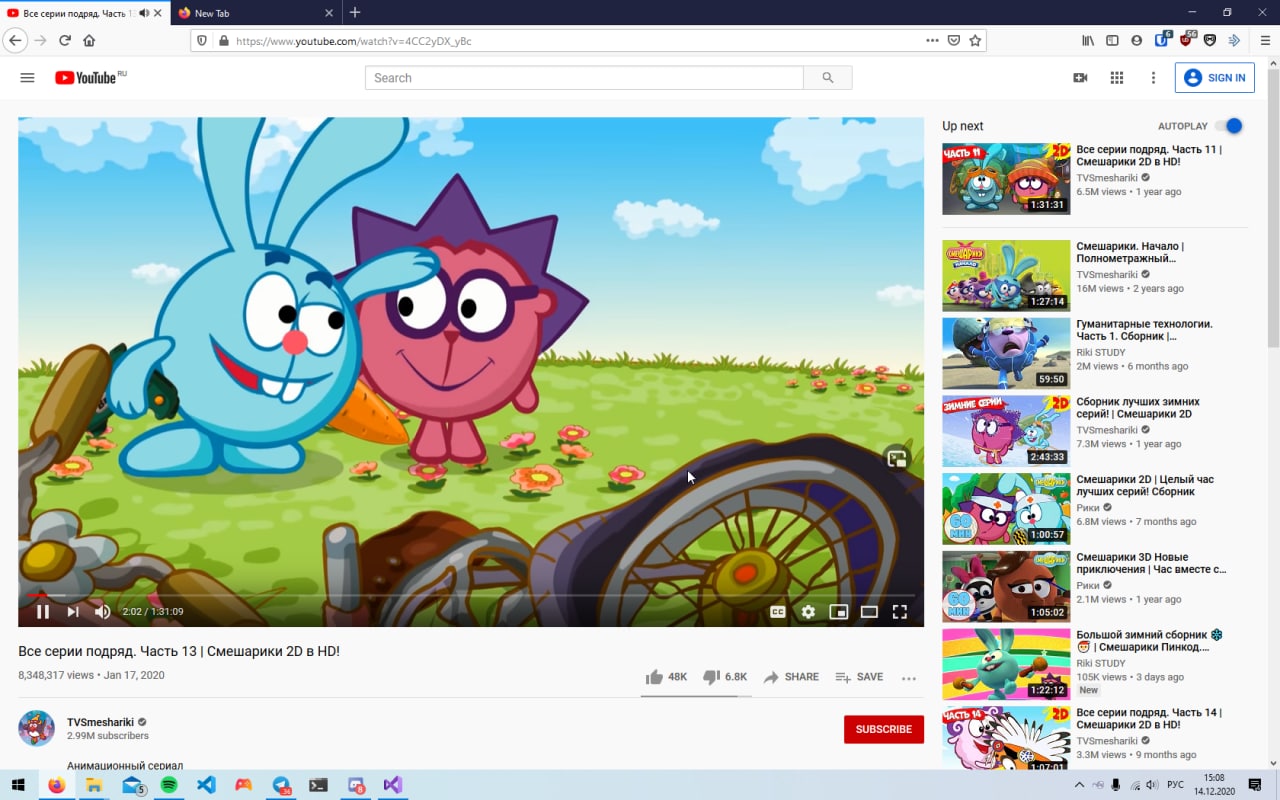Open a new browser tab with plus
This screenshot has width=1280, height=800.
(x=354, y=13)
